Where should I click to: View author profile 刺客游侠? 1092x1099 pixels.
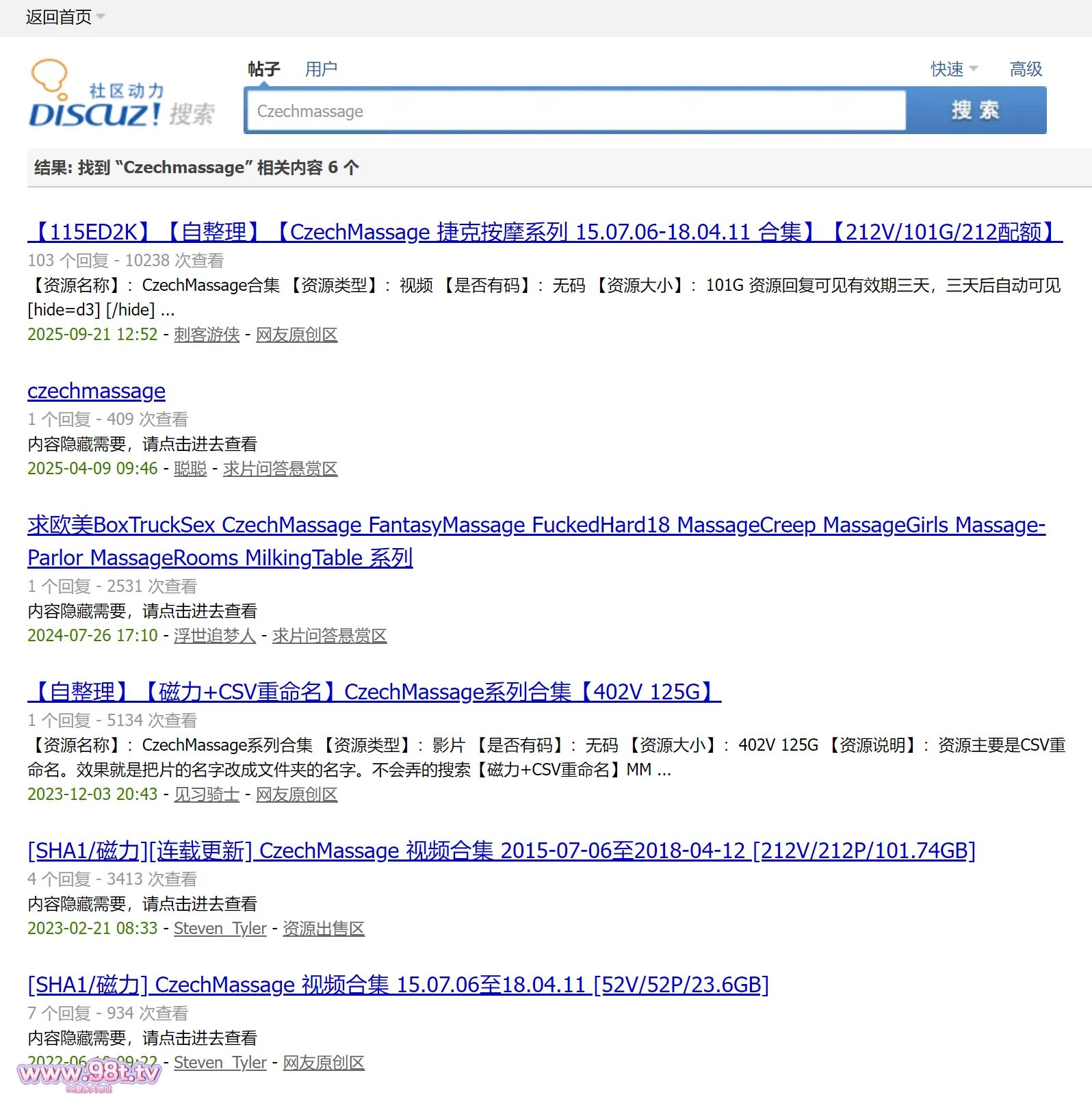point(207,335)
